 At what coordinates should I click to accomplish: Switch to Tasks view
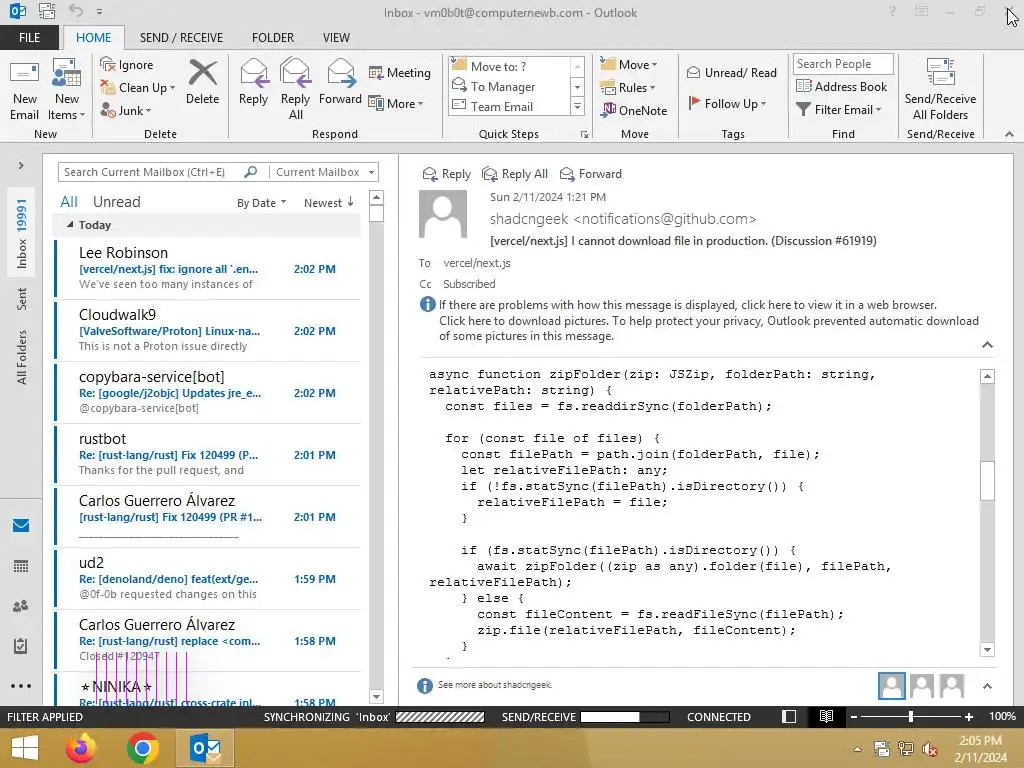click(21, 646)
